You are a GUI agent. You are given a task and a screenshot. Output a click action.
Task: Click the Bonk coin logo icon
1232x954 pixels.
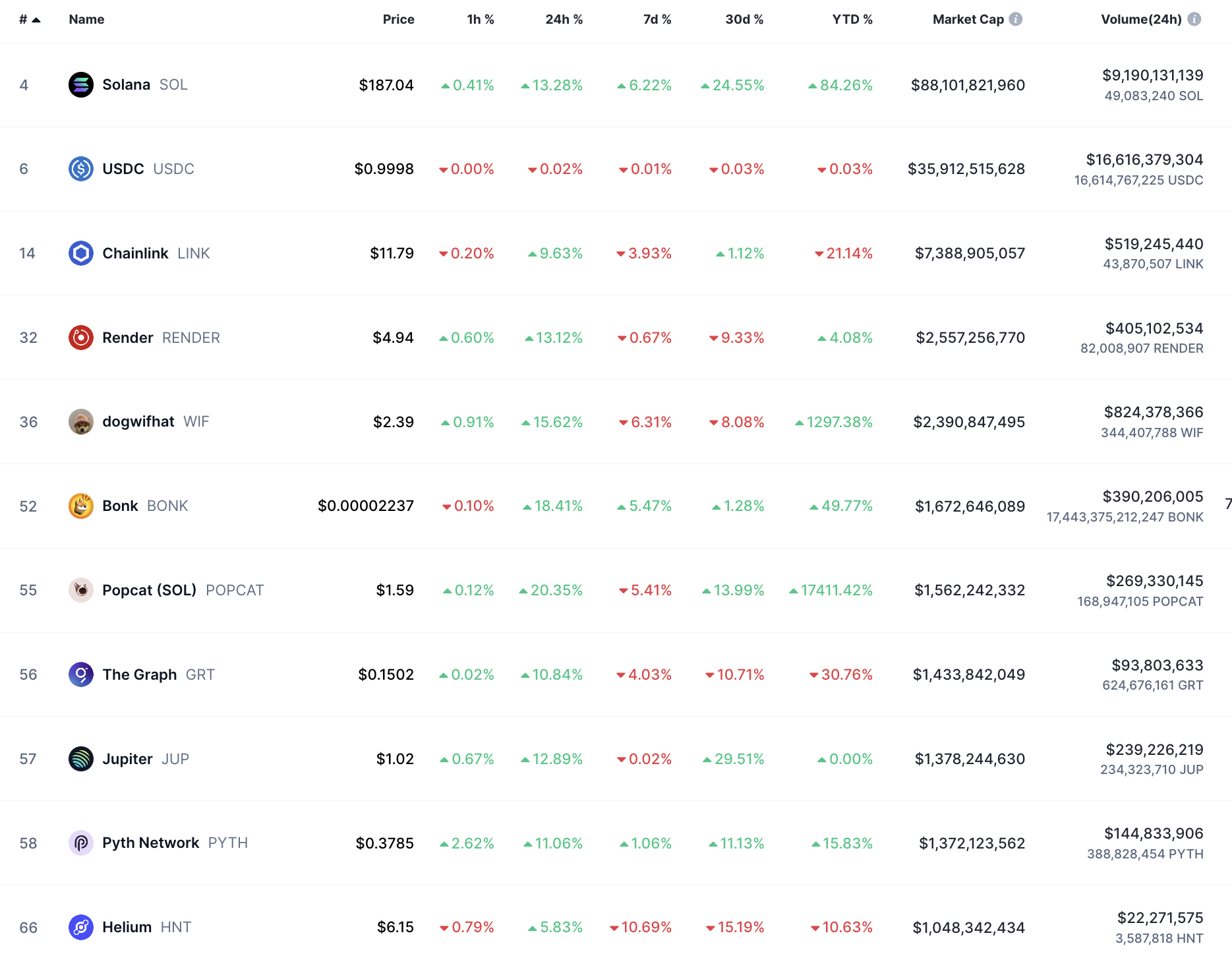click(80, 506)
